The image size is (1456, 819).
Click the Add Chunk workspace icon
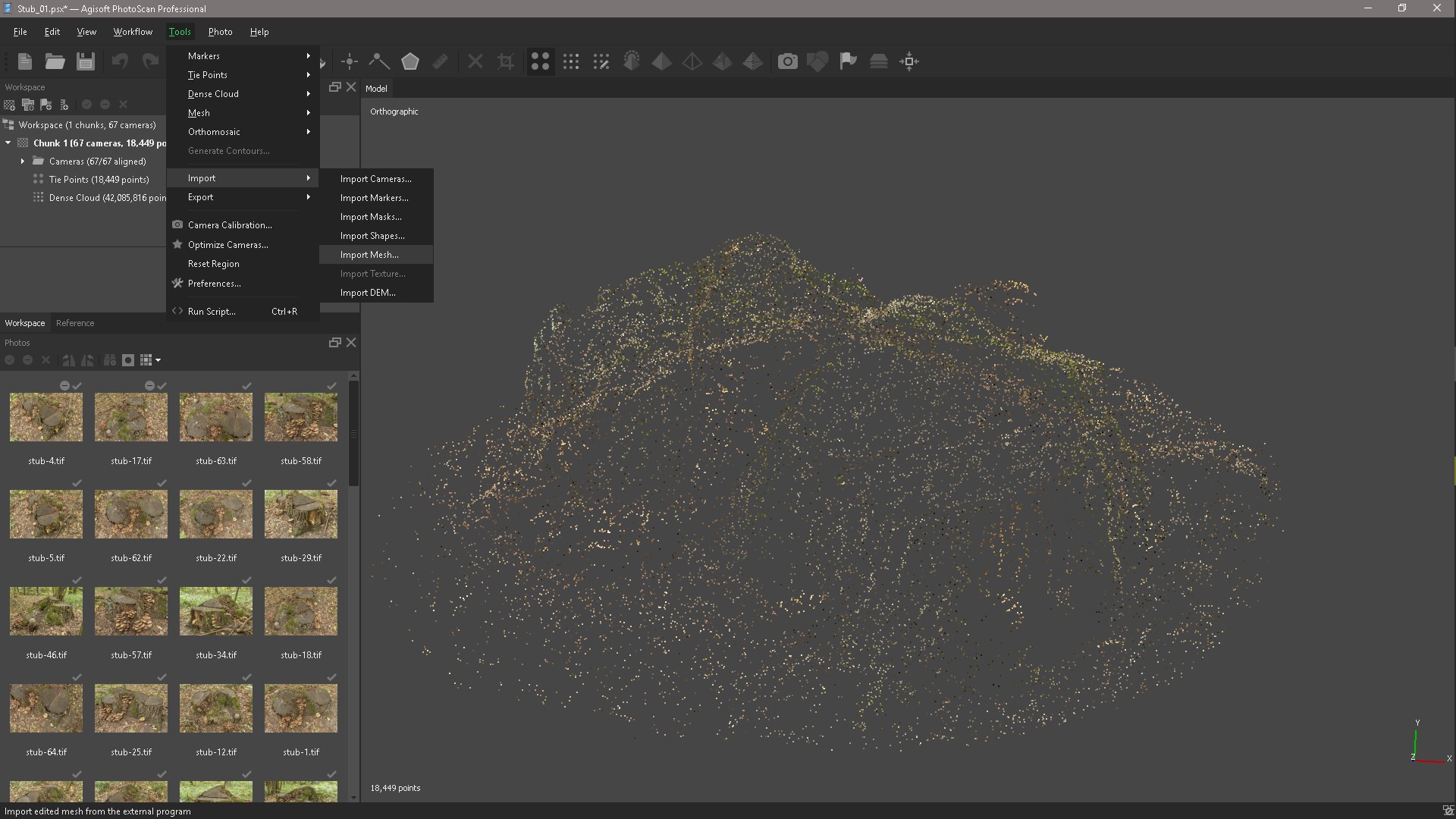[9, 105]
